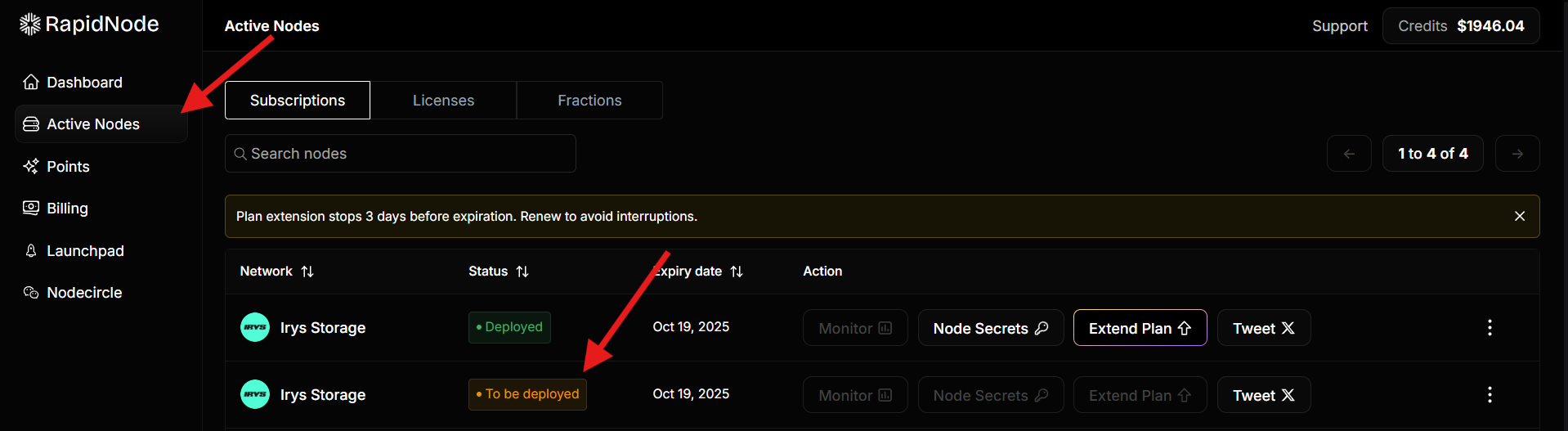
Task: Tweet about the to-be-deployed Irys node
Action: pos(1264,395)
